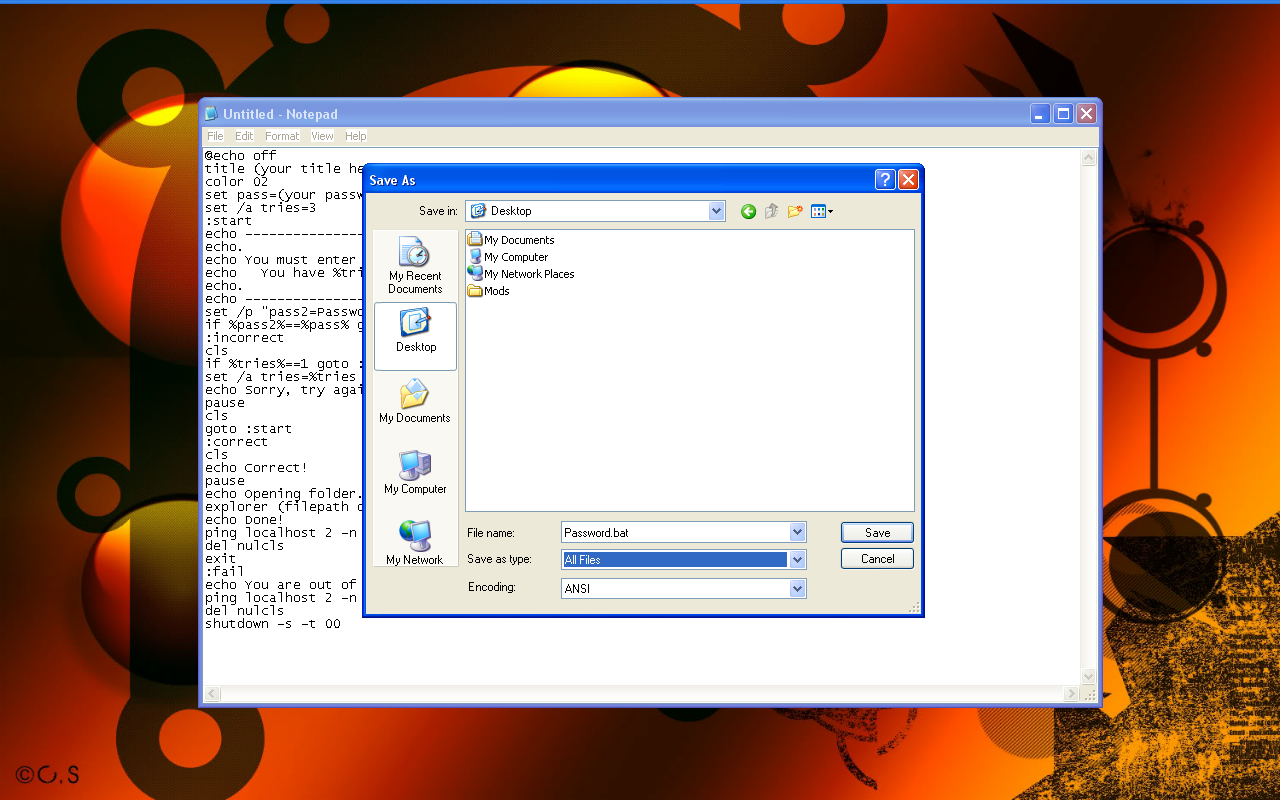Select My Documents folder in file list
1280x800 pixels.
(x=511, y=240)
